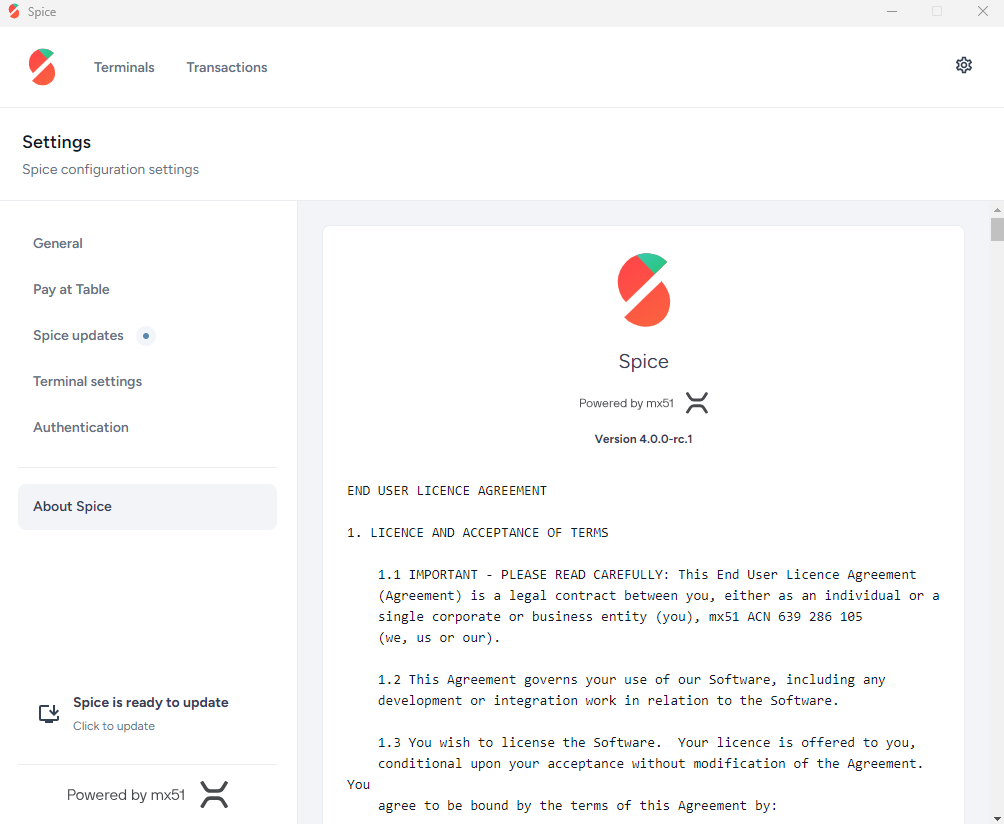The width and height of the screenshot is (1004, 824).
Task: Open the Terminals tab
Action: [x=124, y=67]
